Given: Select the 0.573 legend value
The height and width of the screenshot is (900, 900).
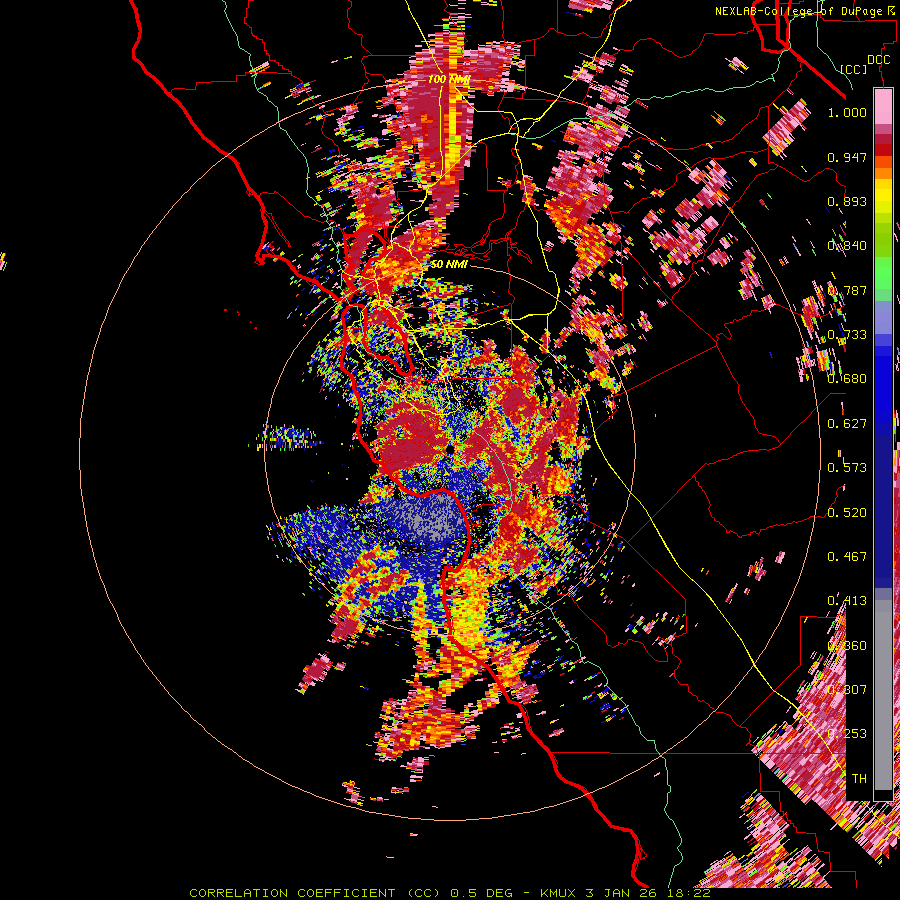Looking at the screenshot, I should click(847, 468).
